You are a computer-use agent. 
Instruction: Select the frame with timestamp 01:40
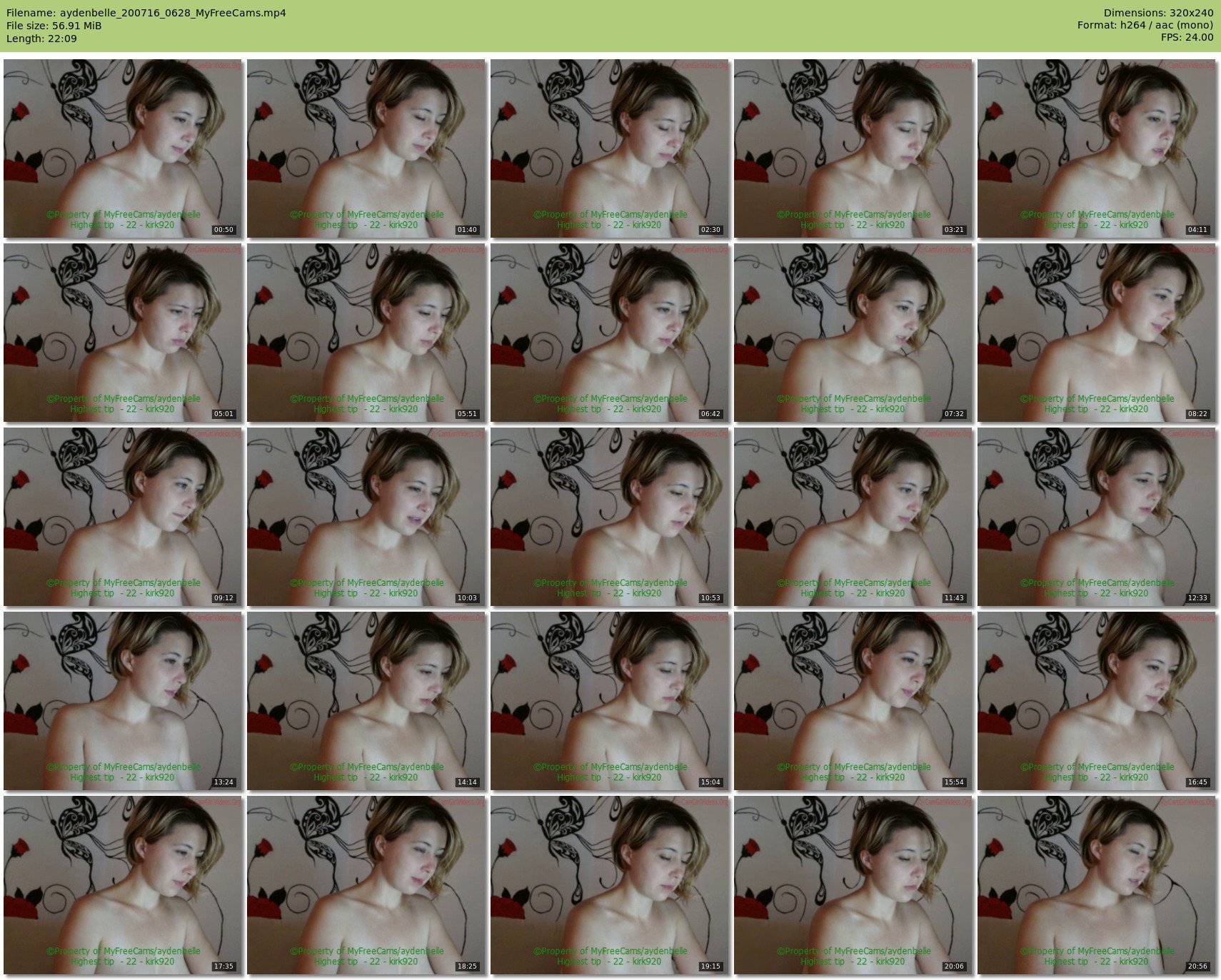coord(366,148)
